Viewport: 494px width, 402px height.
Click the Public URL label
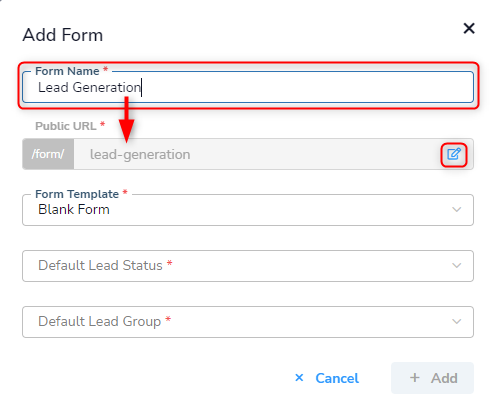66,126
